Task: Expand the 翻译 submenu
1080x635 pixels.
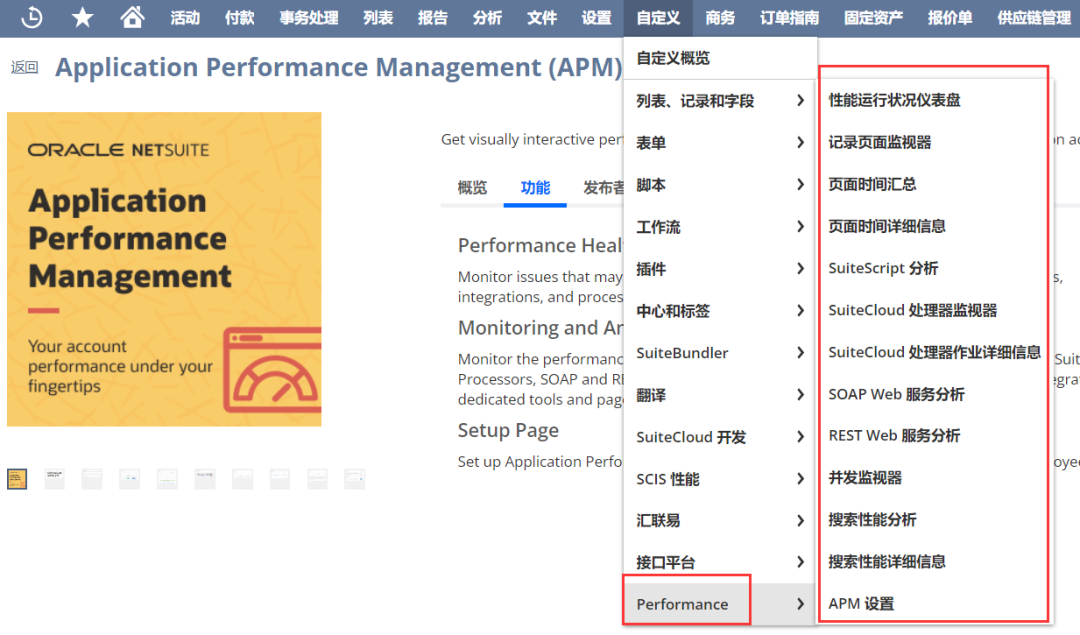Action: 720,395
